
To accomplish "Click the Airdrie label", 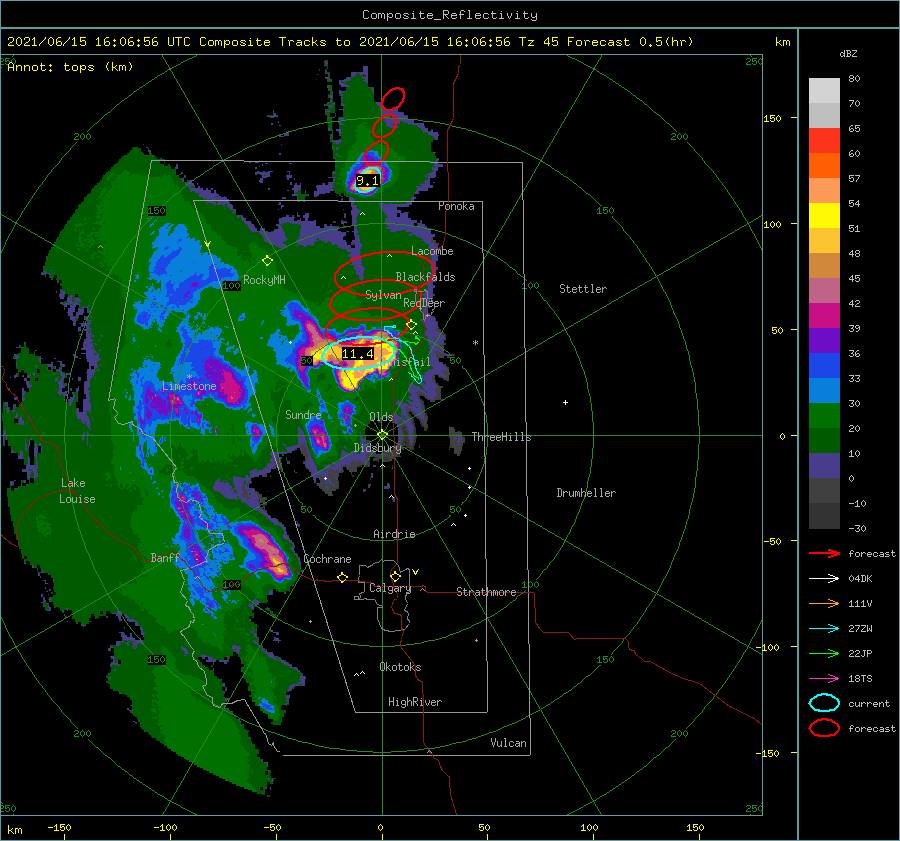I will point(394,534).
